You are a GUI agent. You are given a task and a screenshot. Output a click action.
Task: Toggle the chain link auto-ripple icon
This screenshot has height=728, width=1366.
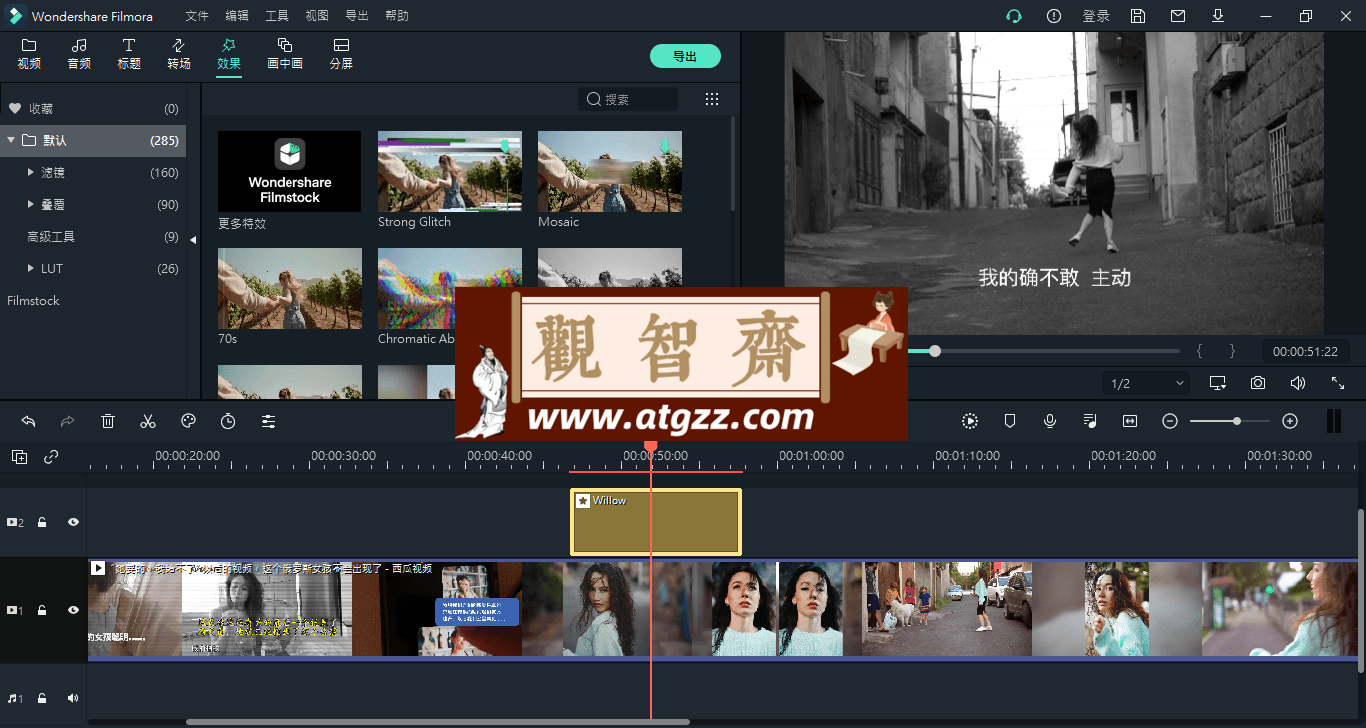point(51,457)
